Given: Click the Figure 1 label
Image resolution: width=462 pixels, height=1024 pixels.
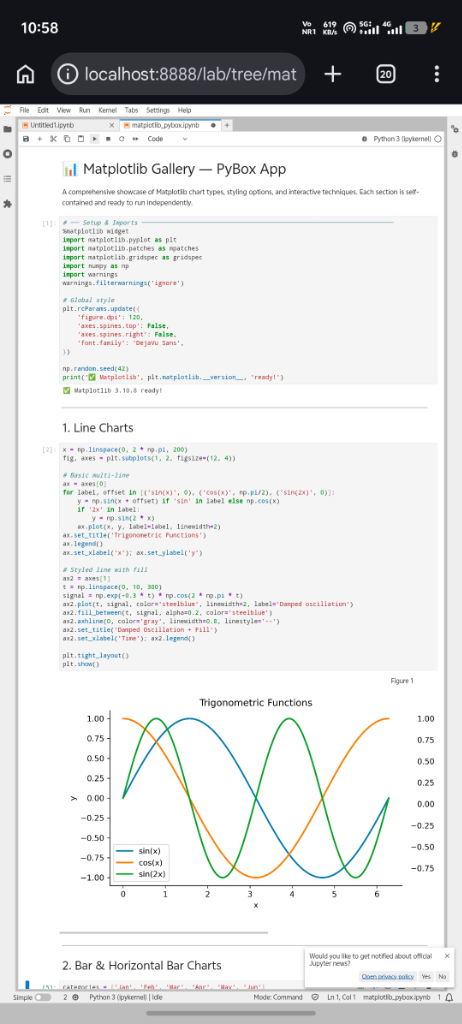Looking at the screenshot, I should click(402, 680).
